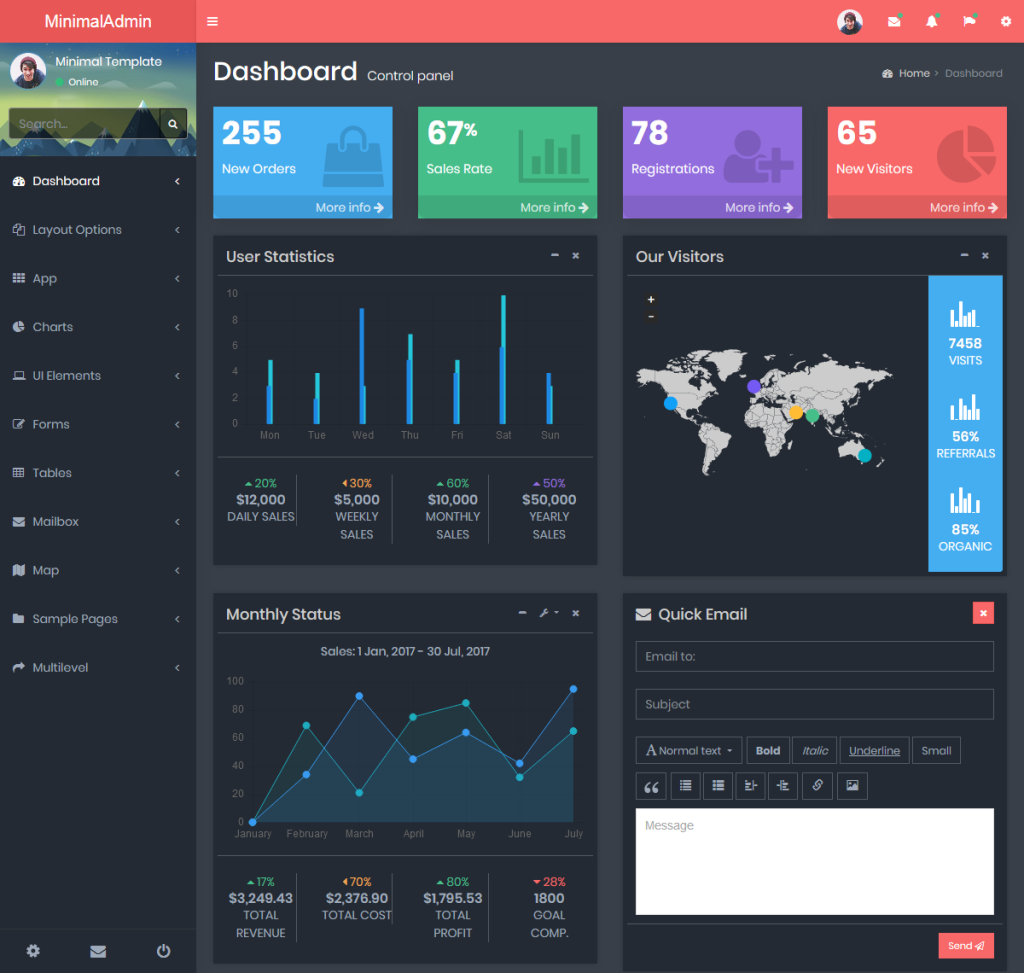Close the User Statistics panel
The image size is (1024, 973).
pyautogui.click(x=575, y=255)
